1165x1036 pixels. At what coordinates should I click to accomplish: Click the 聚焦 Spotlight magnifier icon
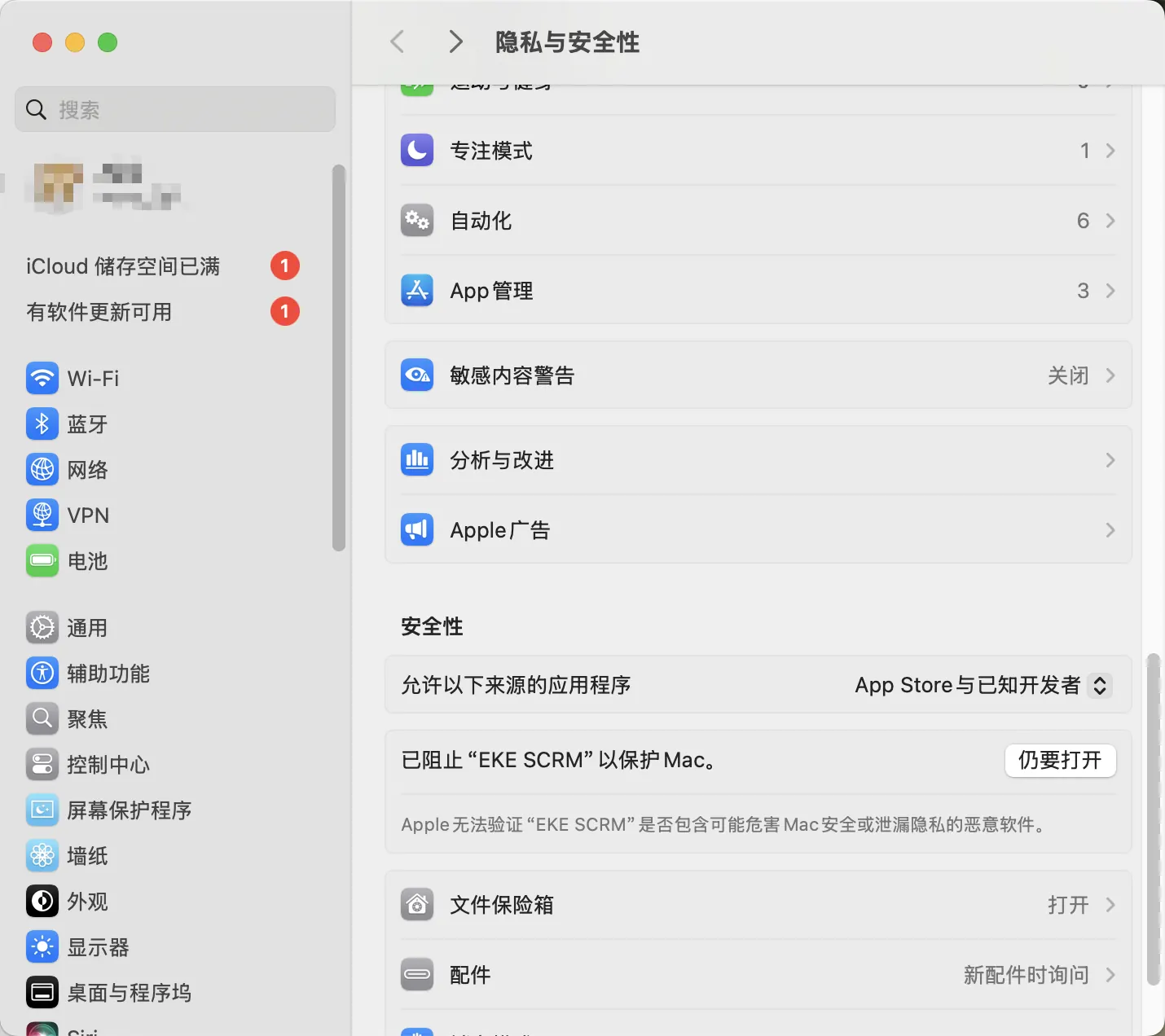coord(42,718)
